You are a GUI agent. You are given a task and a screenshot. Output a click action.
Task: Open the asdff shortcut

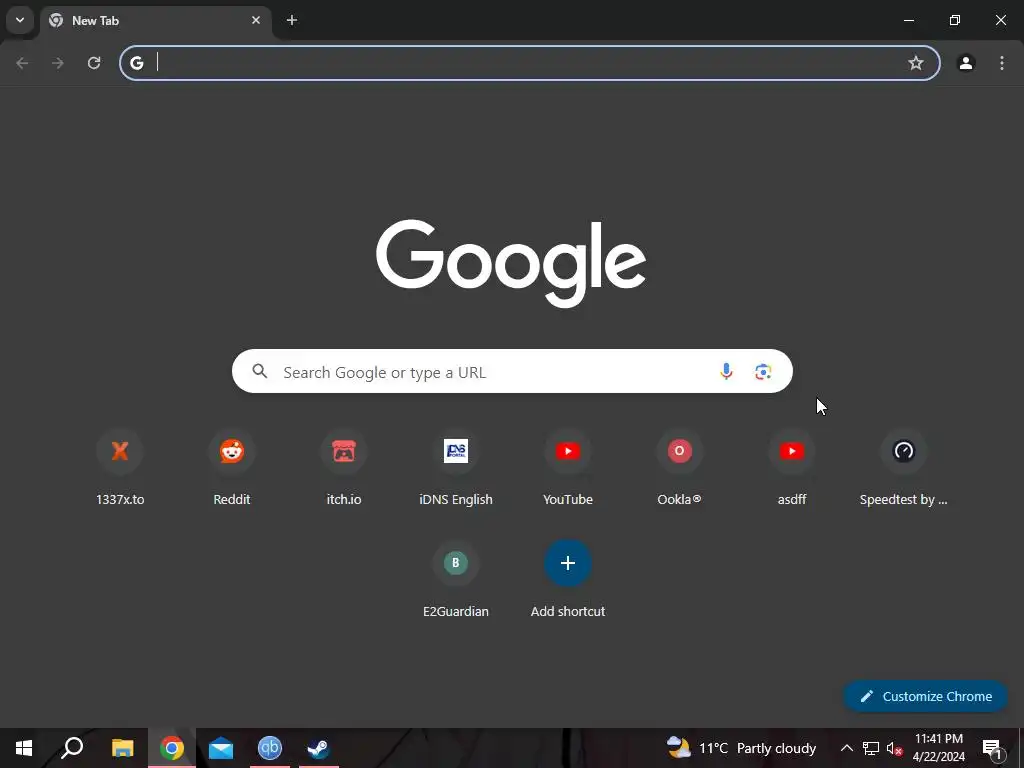pos(792,468)
